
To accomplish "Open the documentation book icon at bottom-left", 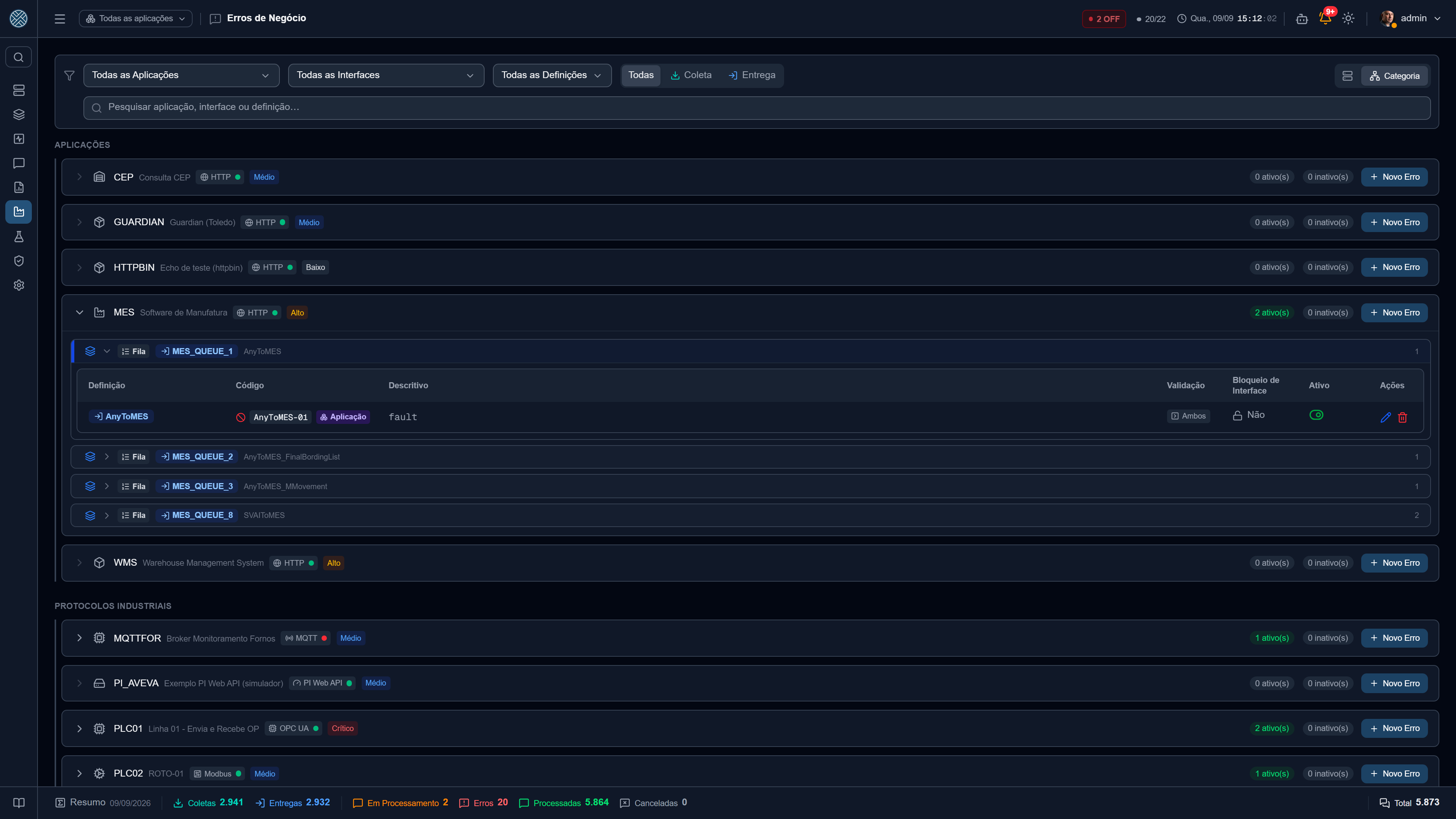I will point(19,803).
